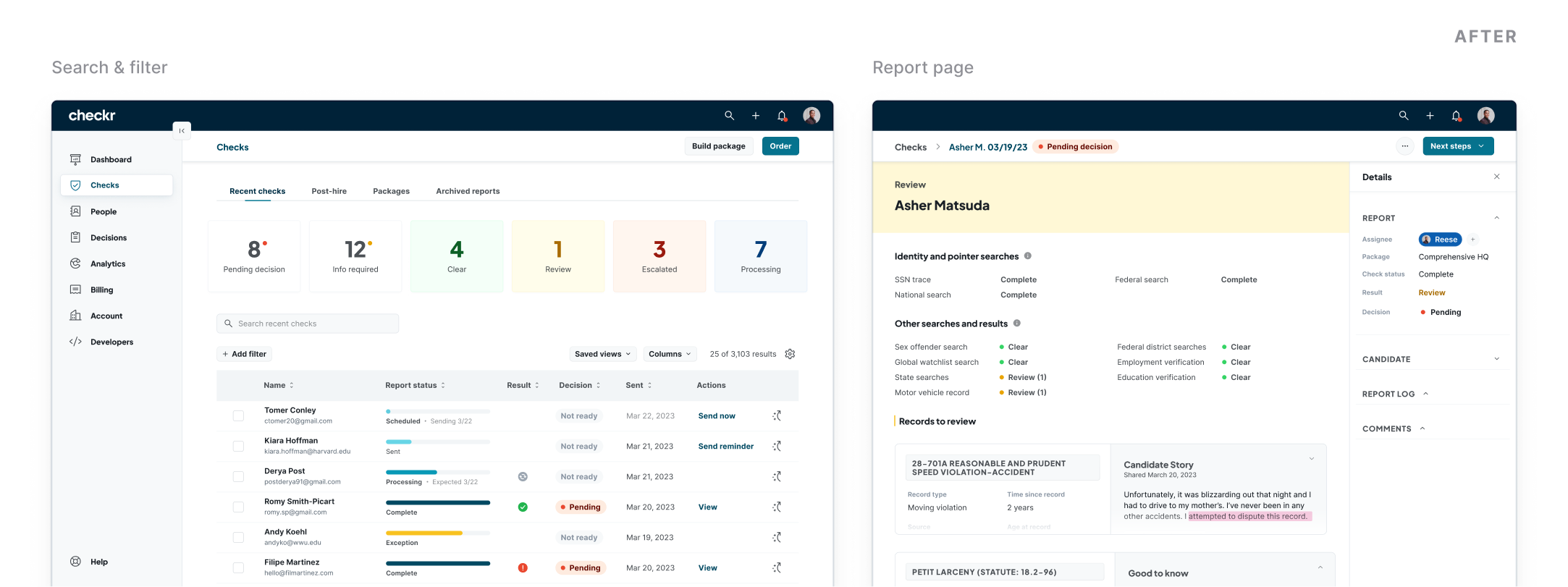Viewport: 1568px width, 587px height.
Task: Click Send reminder for Kiara Hoffman
Action: coord(725,447)
